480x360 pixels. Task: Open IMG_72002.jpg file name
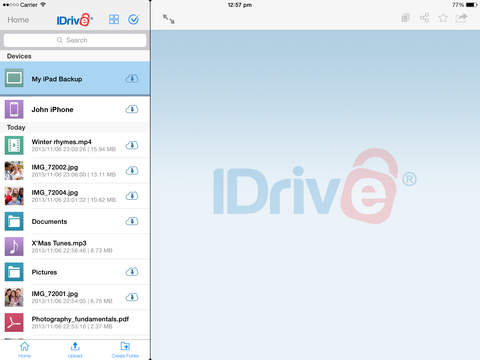tap(55, 167)
